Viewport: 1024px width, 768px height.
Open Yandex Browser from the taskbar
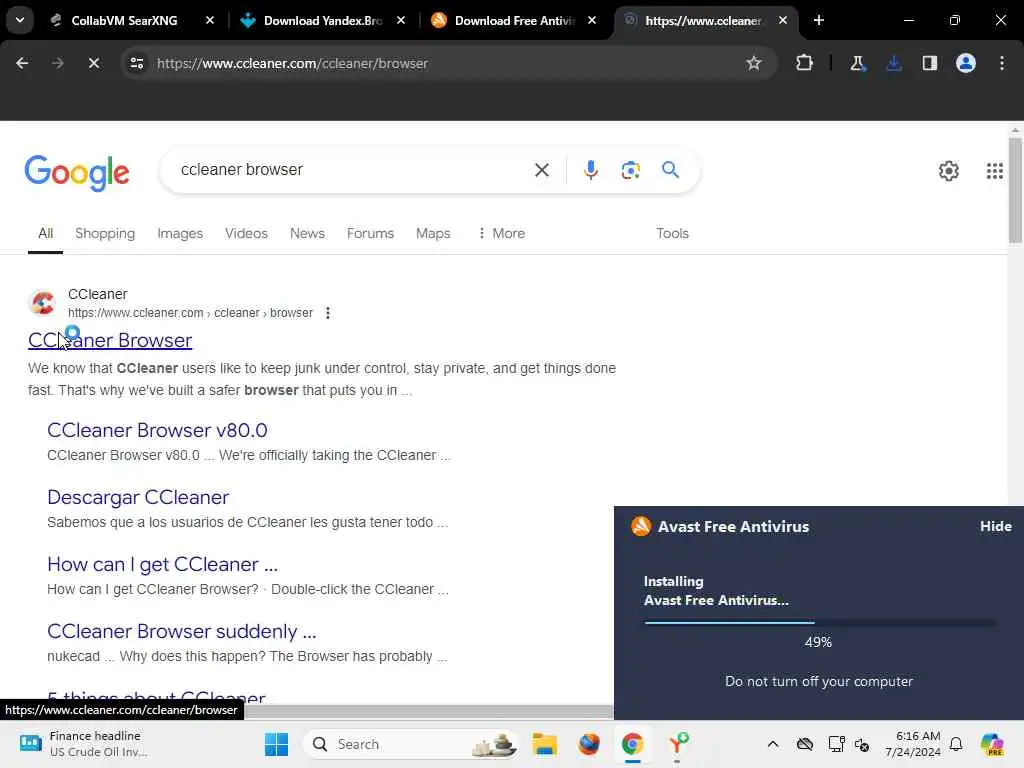(x=677, y=744)
